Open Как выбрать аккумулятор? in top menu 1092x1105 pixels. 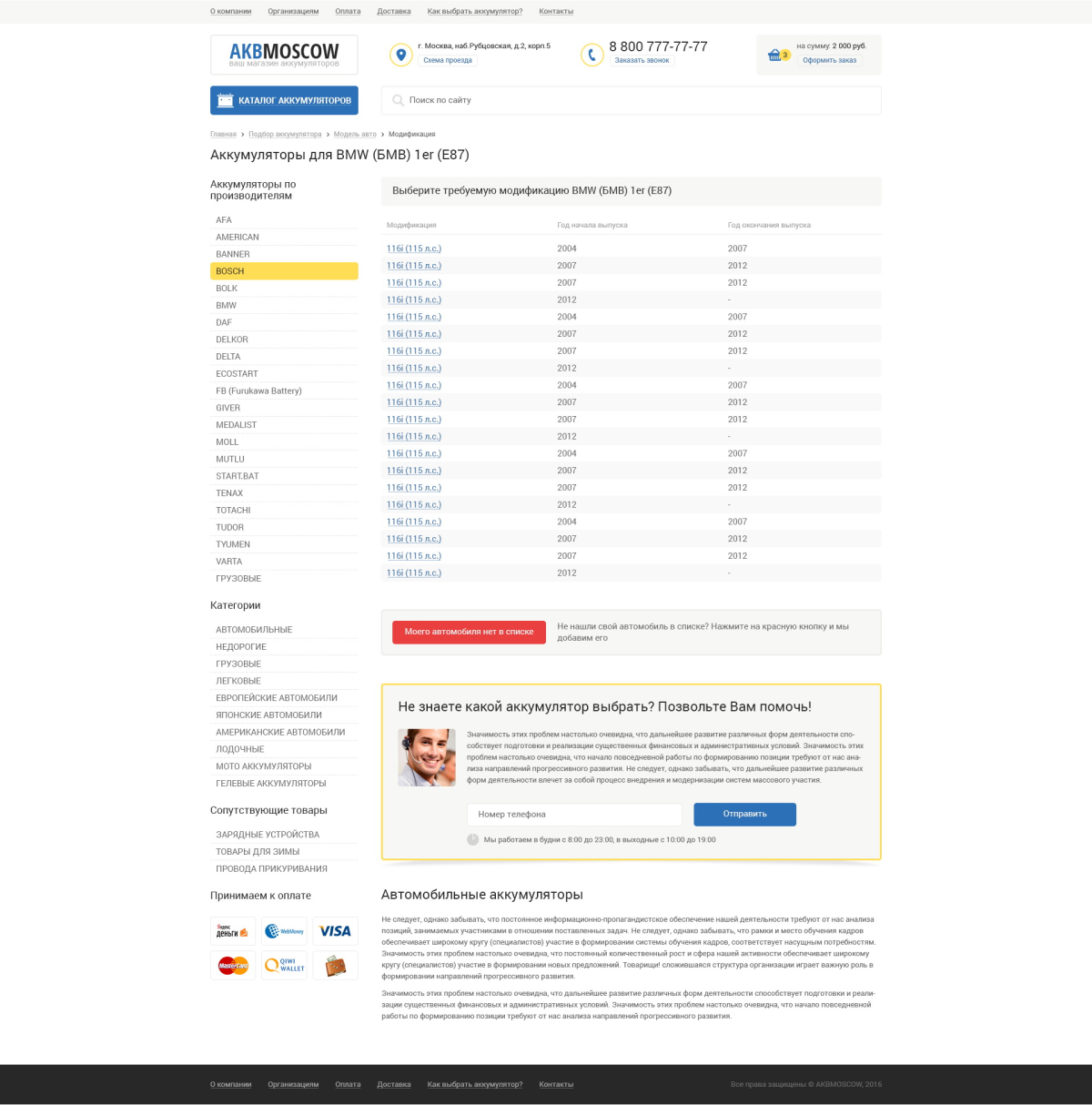coord(475,11)
